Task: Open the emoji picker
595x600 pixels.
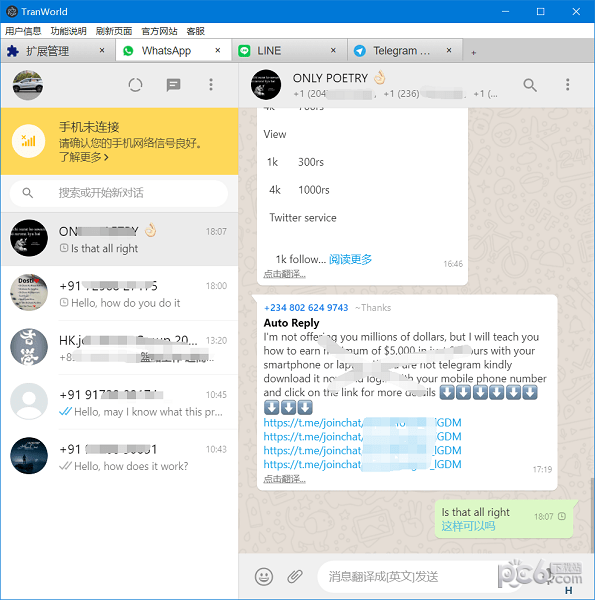Action: coord(264,576)
